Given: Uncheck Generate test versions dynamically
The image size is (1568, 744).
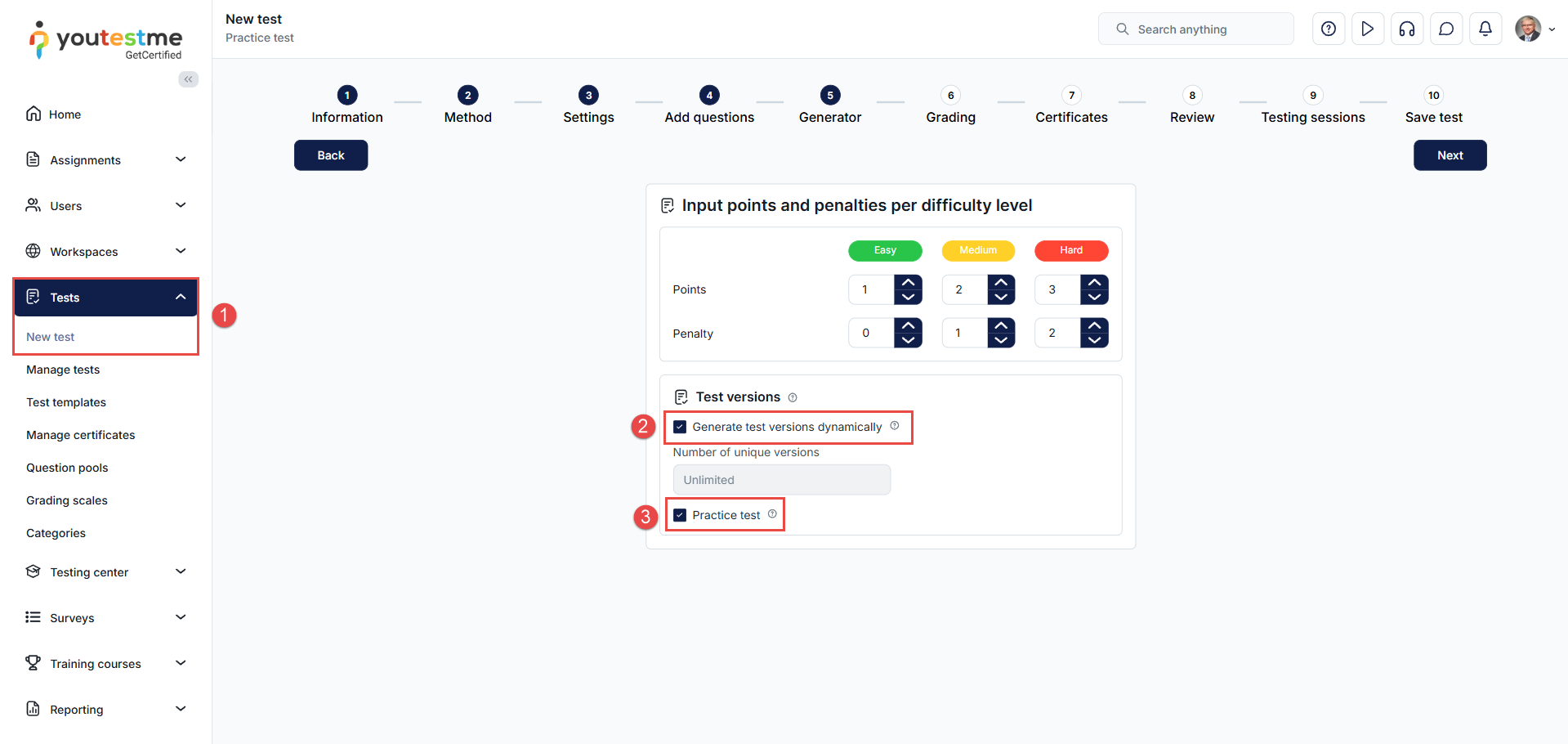Looking at the screenshot, I should 680,427.
